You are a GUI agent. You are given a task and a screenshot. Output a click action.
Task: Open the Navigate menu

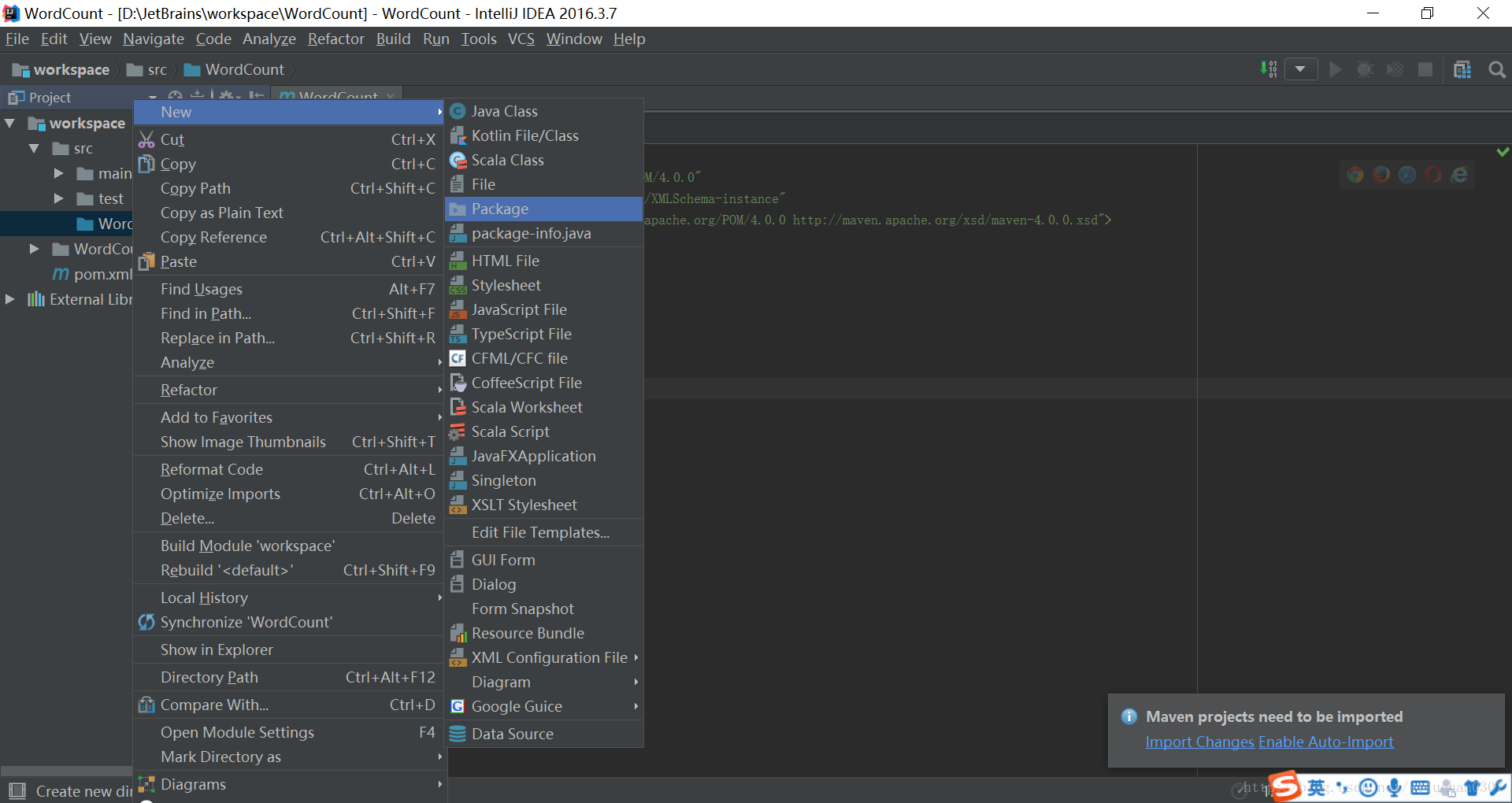[154, 39]
